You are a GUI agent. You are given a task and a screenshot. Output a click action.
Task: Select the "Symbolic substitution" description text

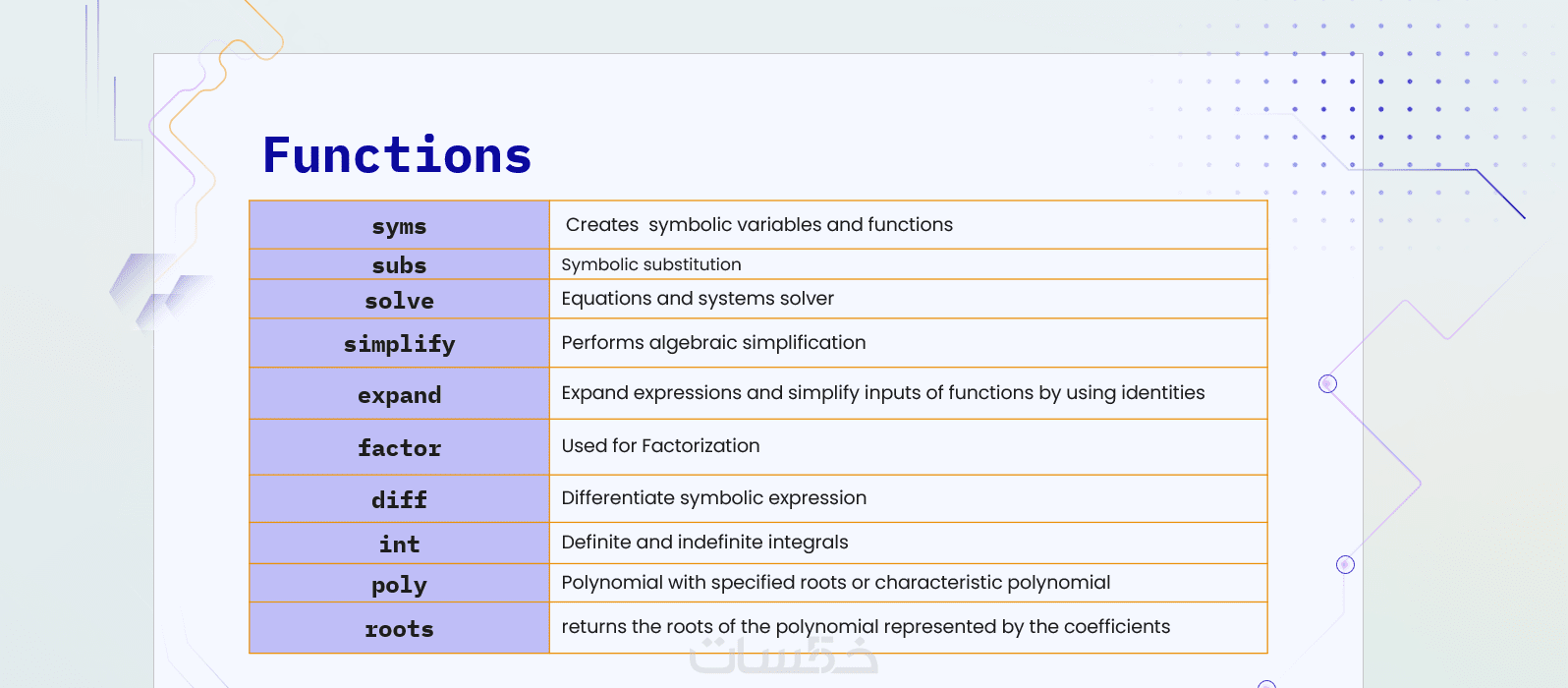[x=650, y=264]
